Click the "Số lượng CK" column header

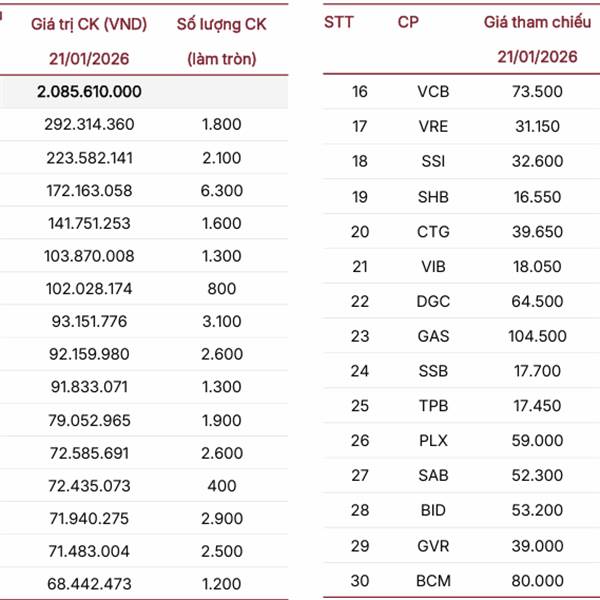(x=221, y=24)
